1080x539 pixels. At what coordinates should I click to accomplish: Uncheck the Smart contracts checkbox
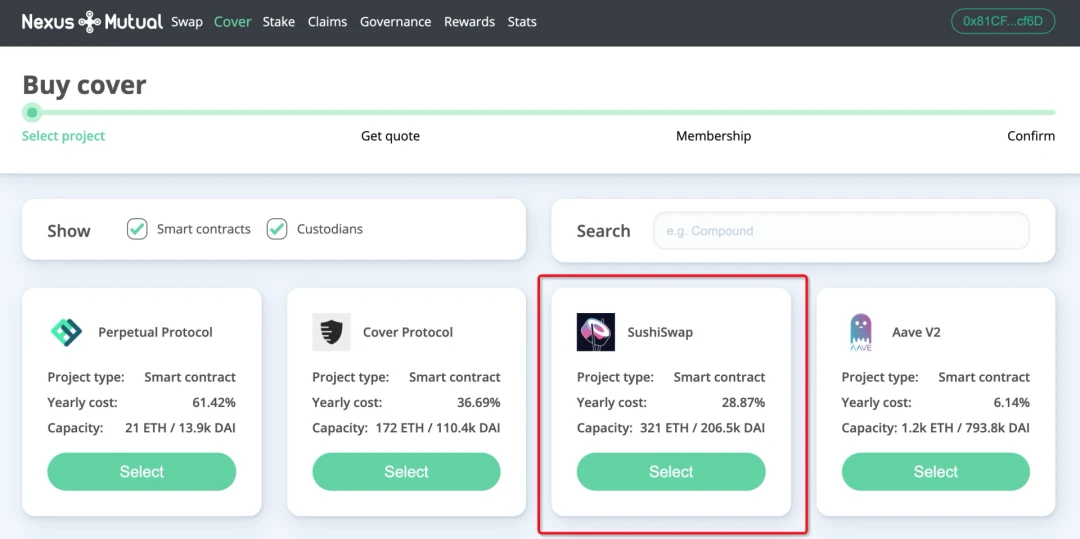click(137, 229)
